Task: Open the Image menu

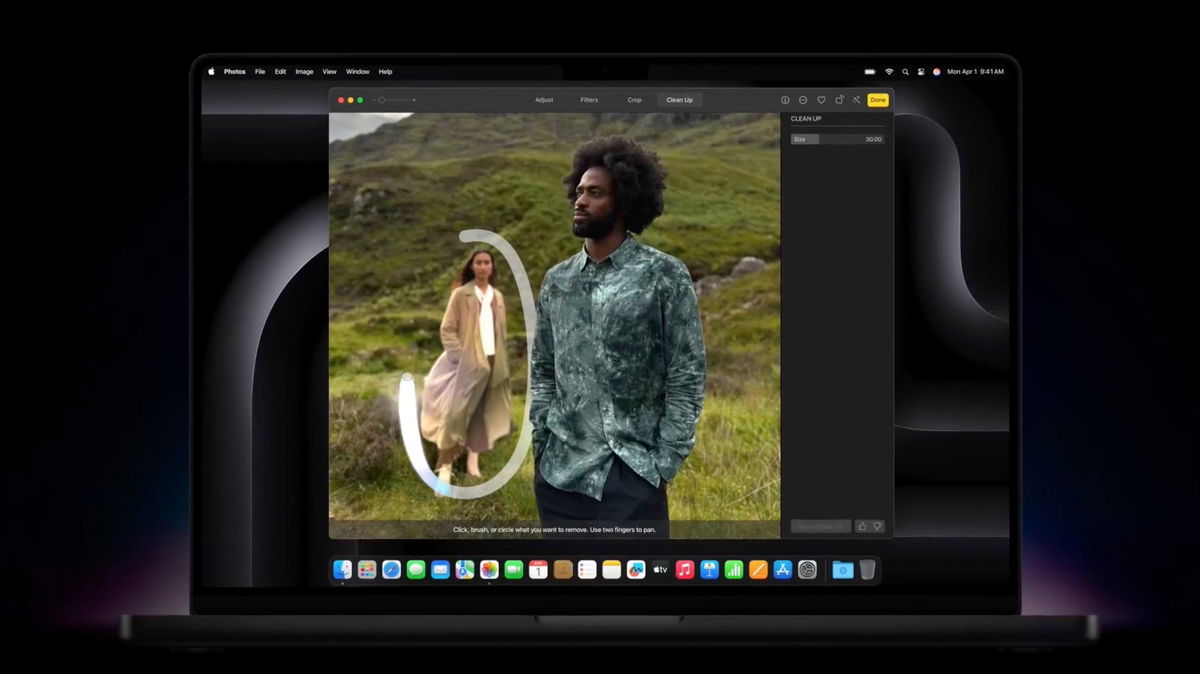Action: click(304, 71)
